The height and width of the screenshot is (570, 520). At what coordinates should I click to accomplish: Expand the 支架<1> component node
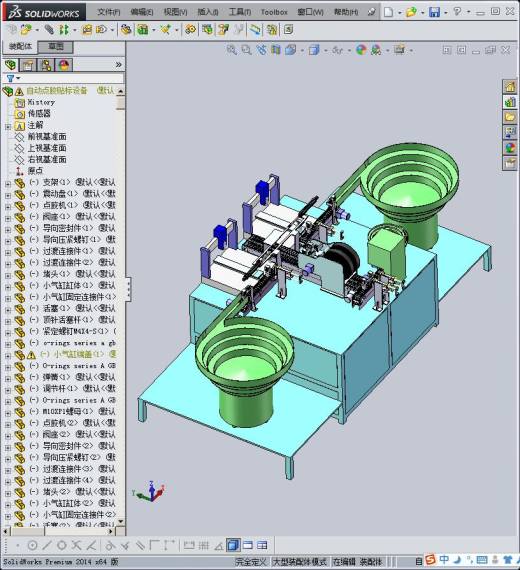[8, 184]
